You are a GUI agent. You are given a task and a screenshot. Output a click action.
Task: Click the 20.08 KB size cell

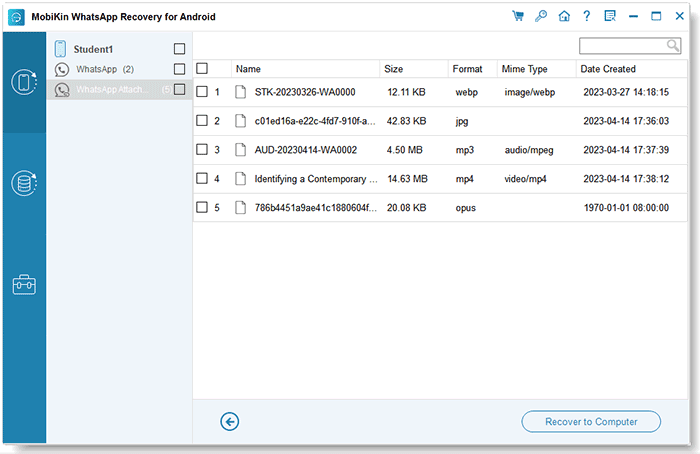pos(406,208)
